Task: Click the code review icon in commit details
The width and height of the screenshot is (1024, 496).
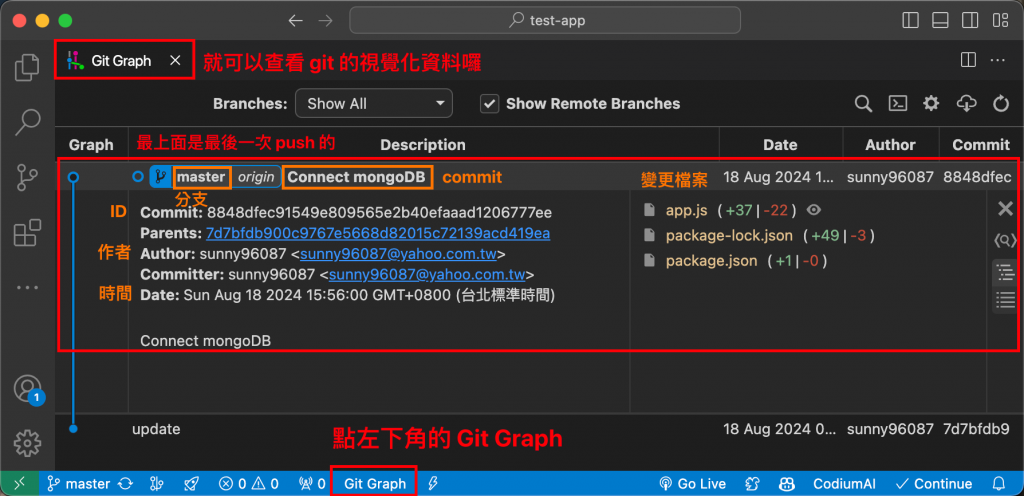Action: coord(1006,241)
